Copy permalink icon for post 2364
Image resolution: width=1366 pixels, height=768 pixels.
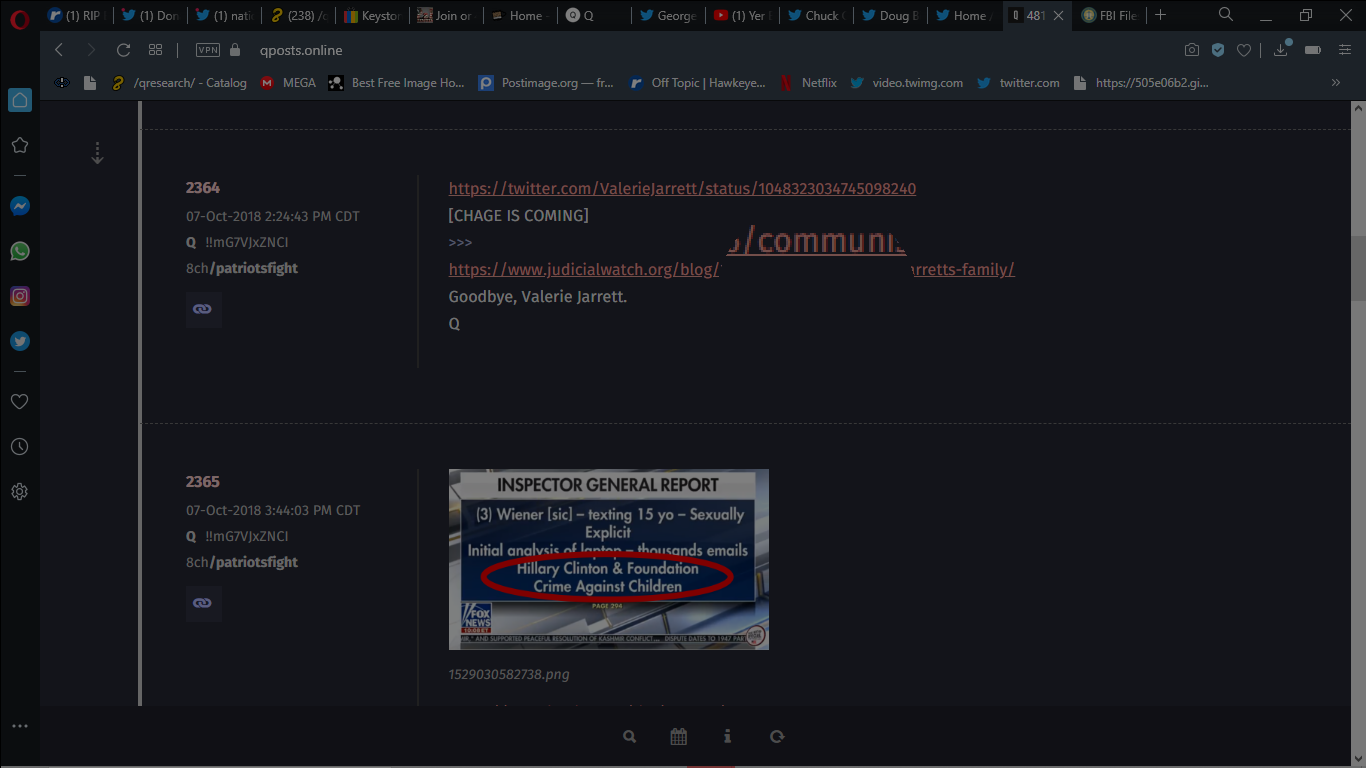[x=203, y=310]
